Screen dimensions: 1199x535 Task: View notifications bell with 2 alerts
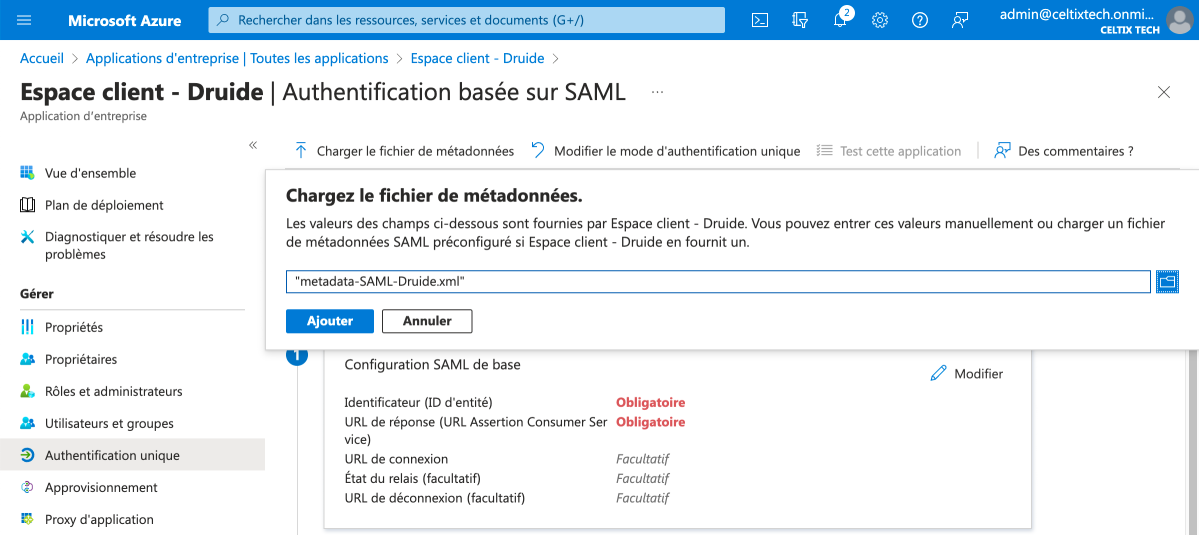(x=840, y=20)
